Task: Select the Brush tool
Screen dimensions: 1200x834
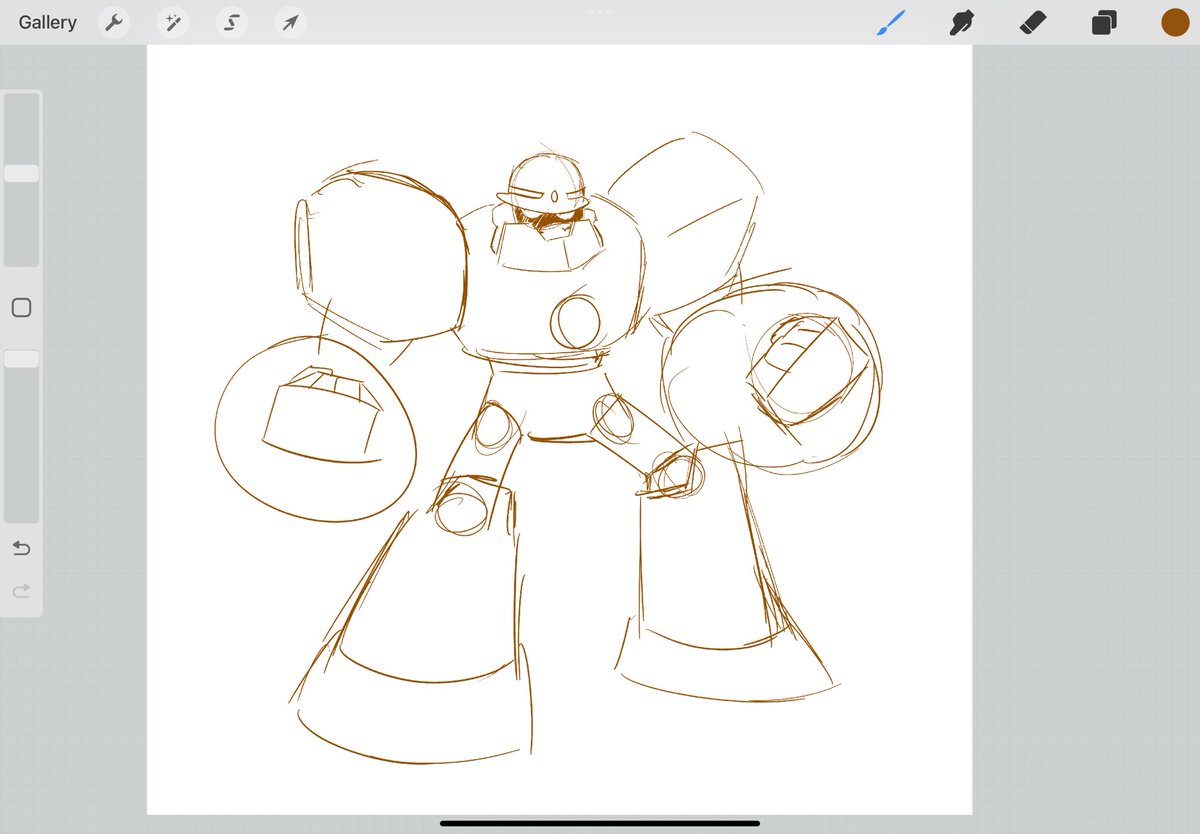Action: [x=890, y=22]
